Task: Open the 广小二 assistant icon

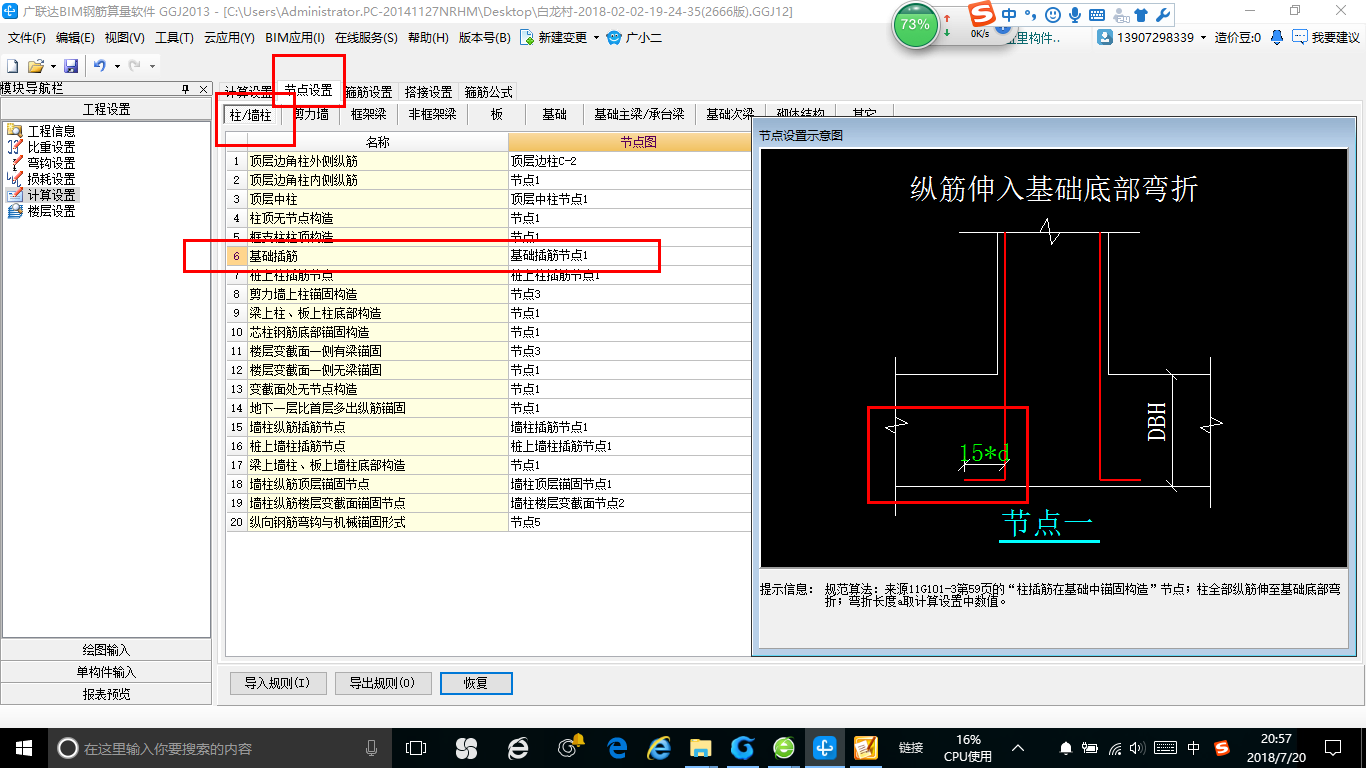Action: [614, 37]
